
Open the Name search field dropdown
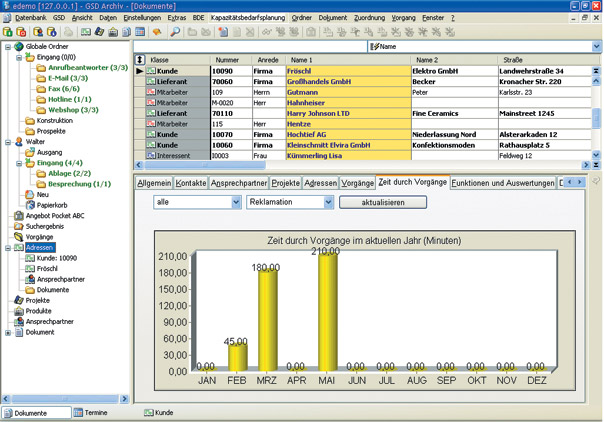click(x=597, y=46)
